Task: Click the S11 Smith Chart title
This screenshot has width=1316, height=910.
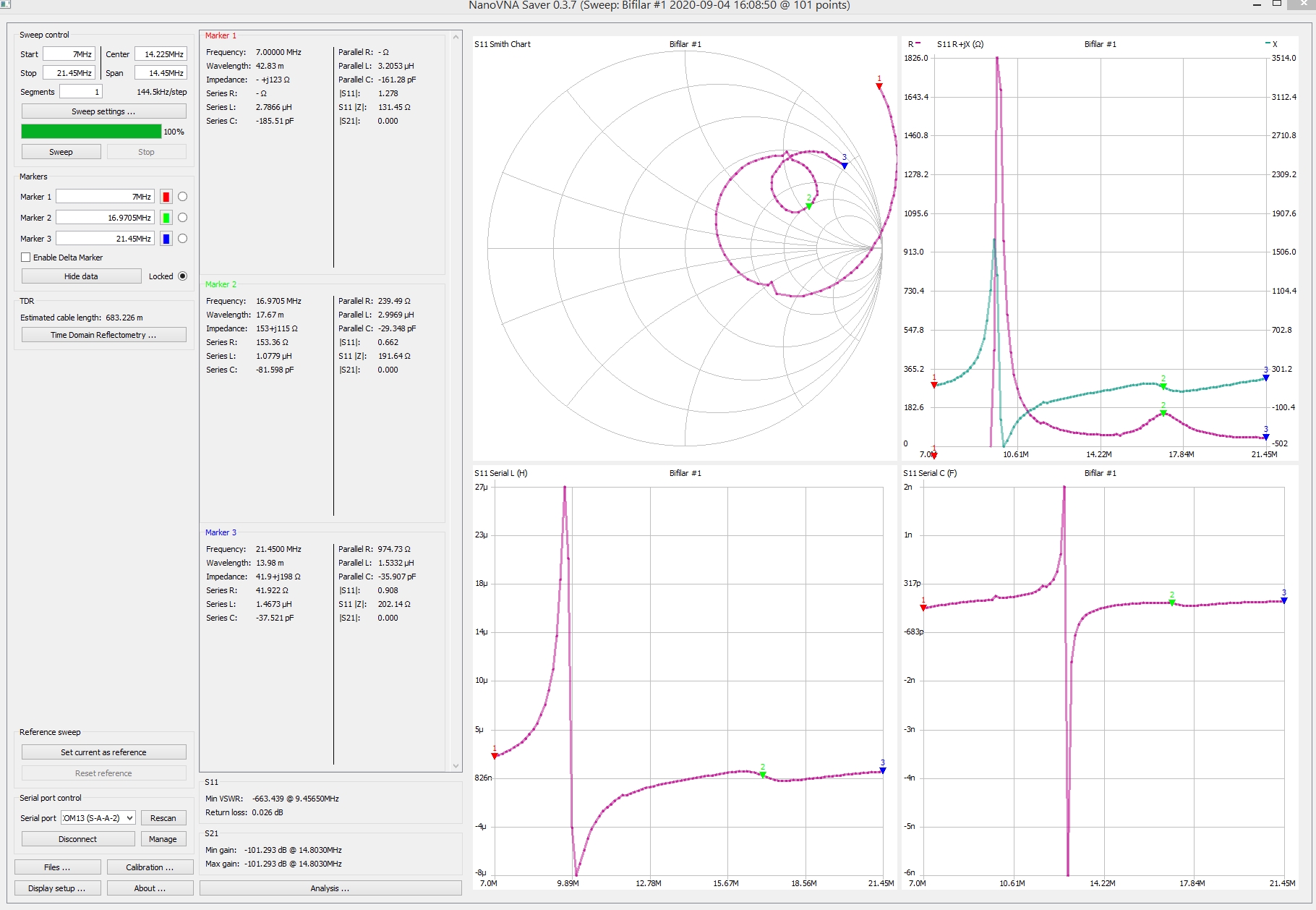Action: pyautogui.click(x=503, y=44)
